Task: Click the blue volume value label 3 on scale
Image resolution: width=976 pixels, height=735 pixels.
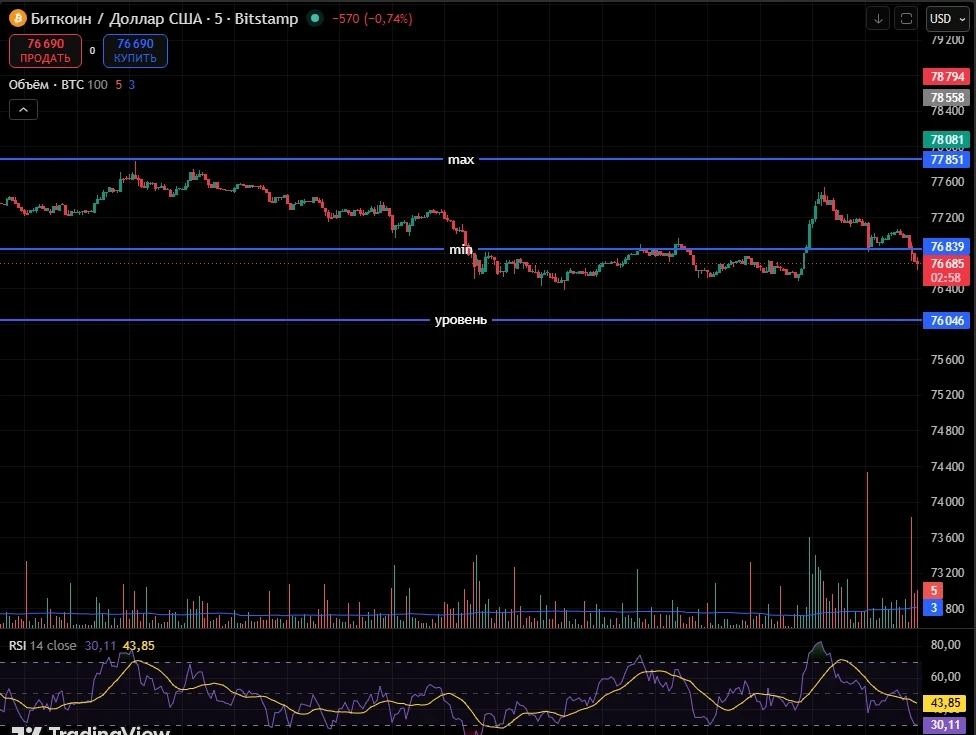Action: point(933,608)
